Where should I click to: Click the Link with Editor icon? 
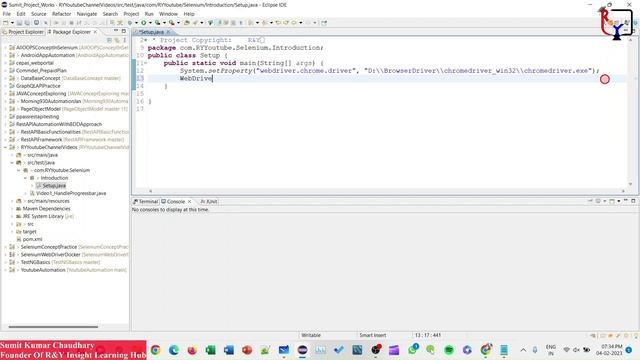coord(117,40)
